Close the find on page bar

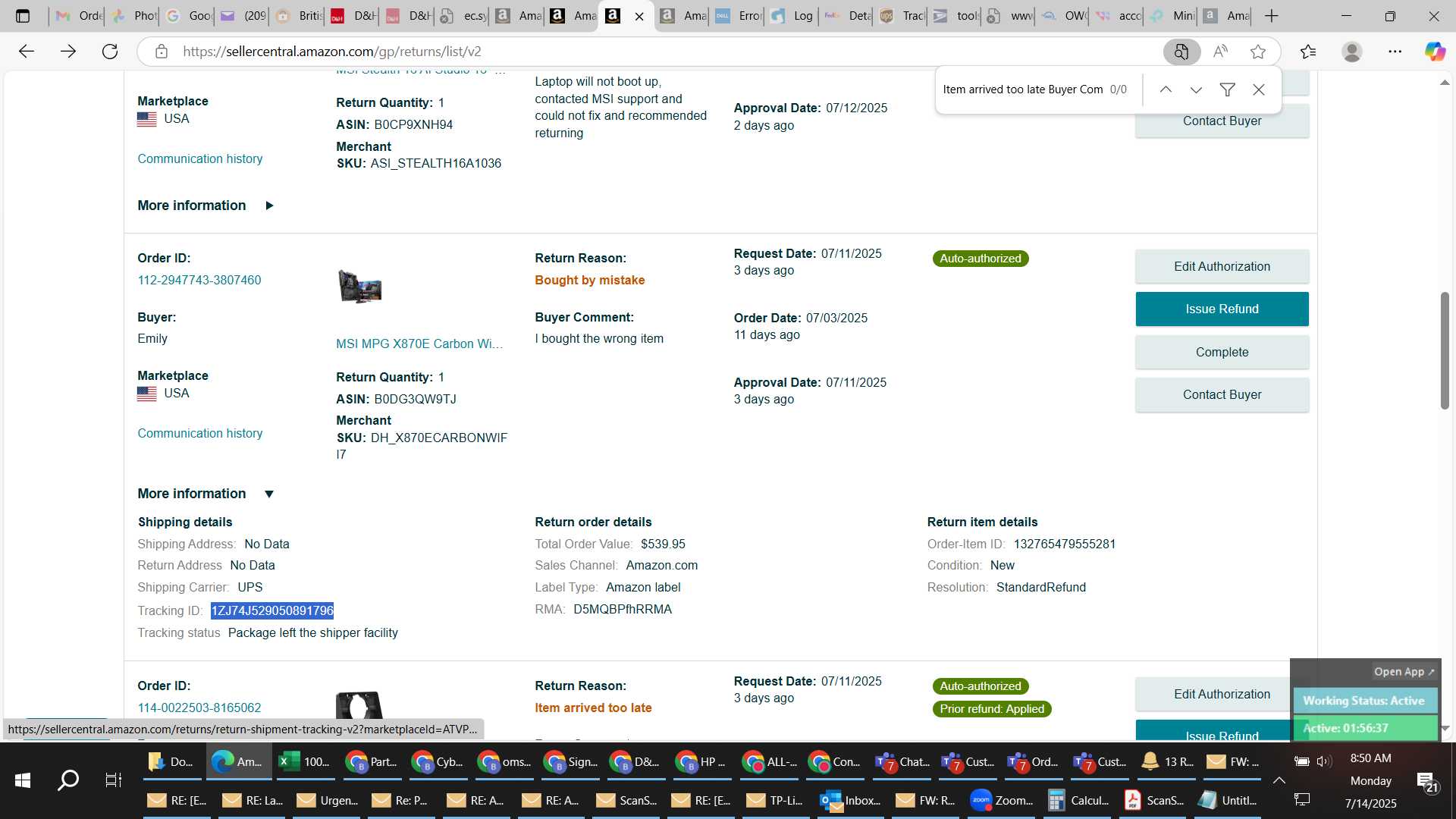click(1259, 89)
